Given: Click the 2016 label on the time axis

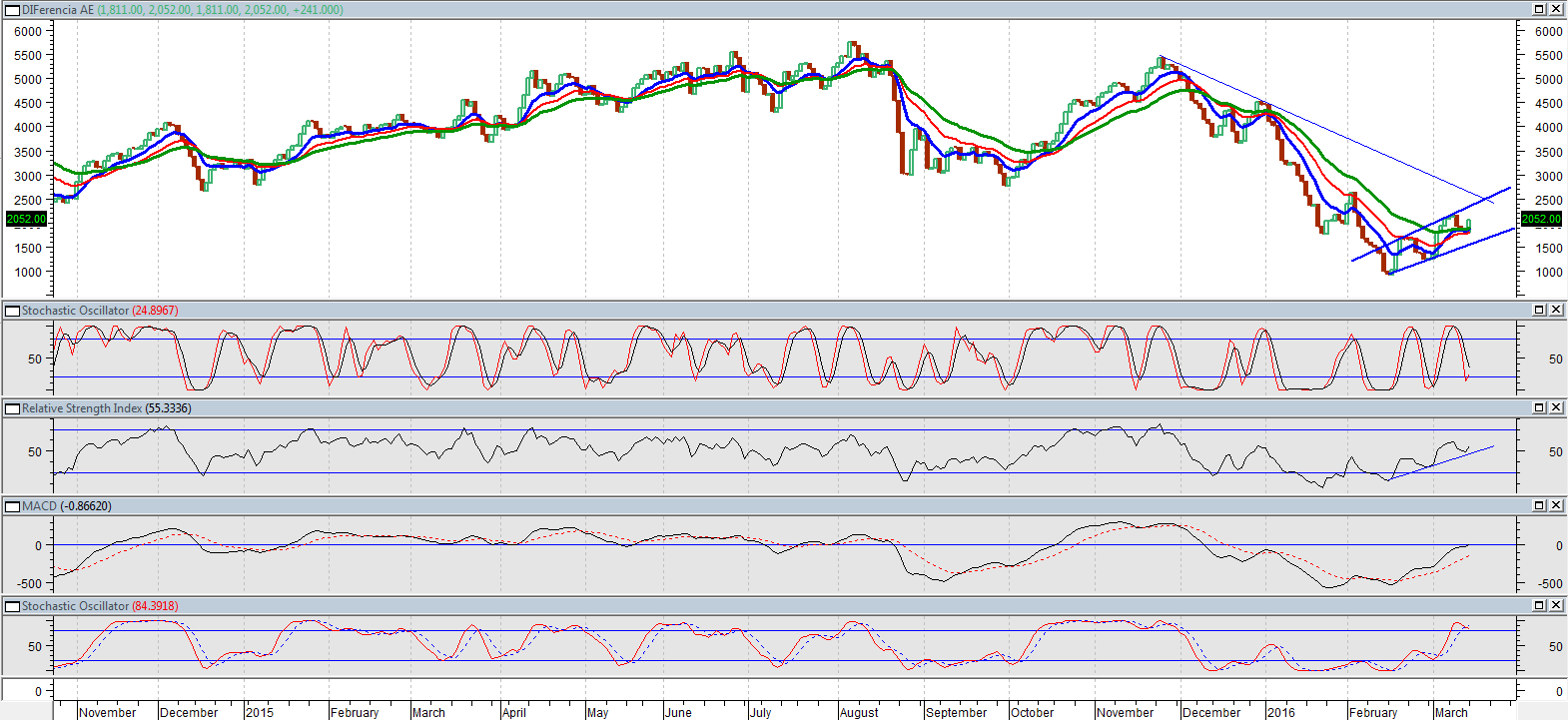Looking at the screenshot, I should click(1281, 712).
